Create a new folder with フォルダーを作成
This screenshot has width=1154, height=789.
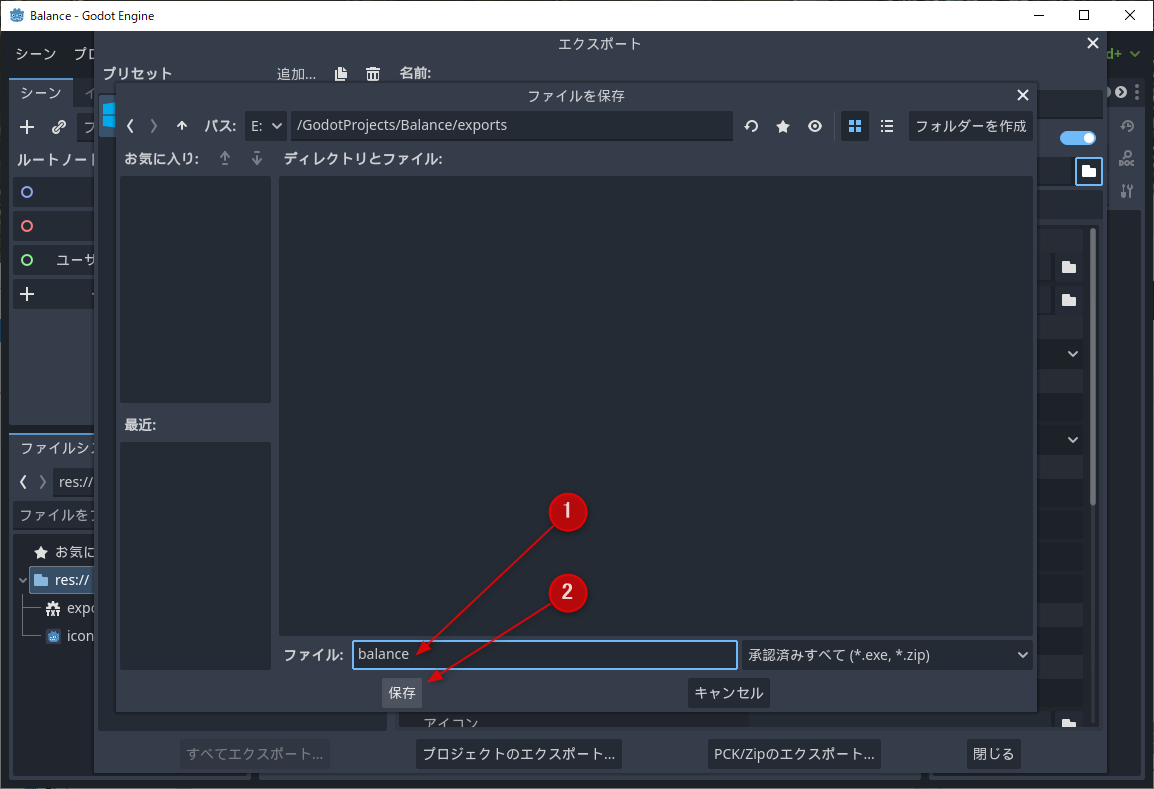pyautogui.click(x=970, y=126)
